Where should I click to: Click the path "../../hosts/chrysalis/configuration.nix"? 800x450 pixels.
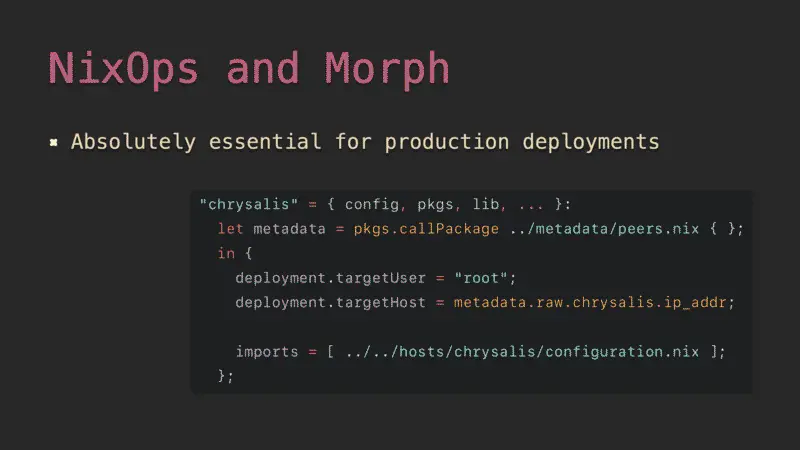(x=522, y=352)
